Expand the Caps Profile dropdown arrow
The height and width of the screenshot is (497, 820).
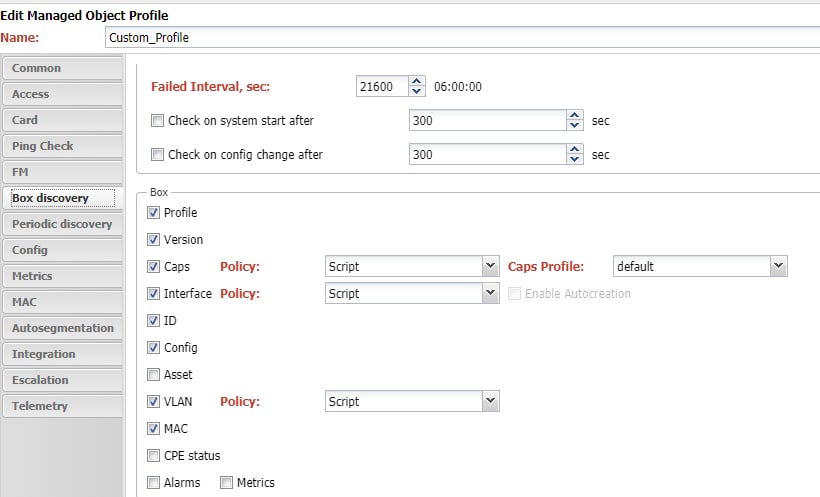pyautogui.click(x=779, y=266)
